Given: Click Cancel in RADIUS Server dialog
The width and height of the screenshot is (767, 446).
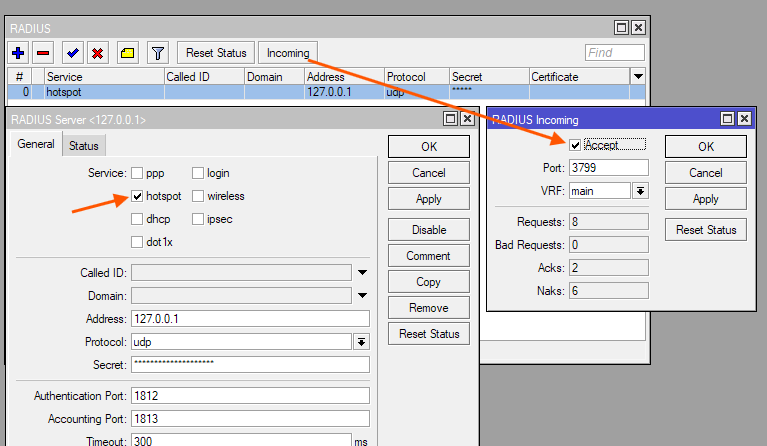Looking at the screenshot, I should point(429,173).
